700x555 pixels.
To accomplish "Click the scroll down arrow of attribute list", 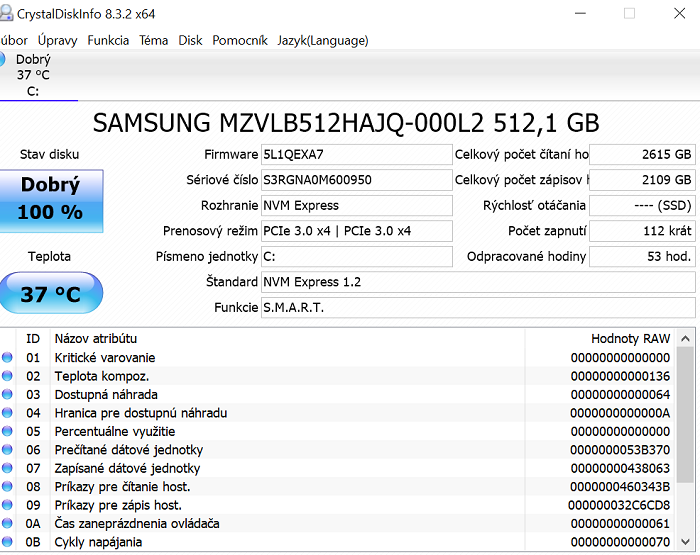I will [x=686, y=542].
